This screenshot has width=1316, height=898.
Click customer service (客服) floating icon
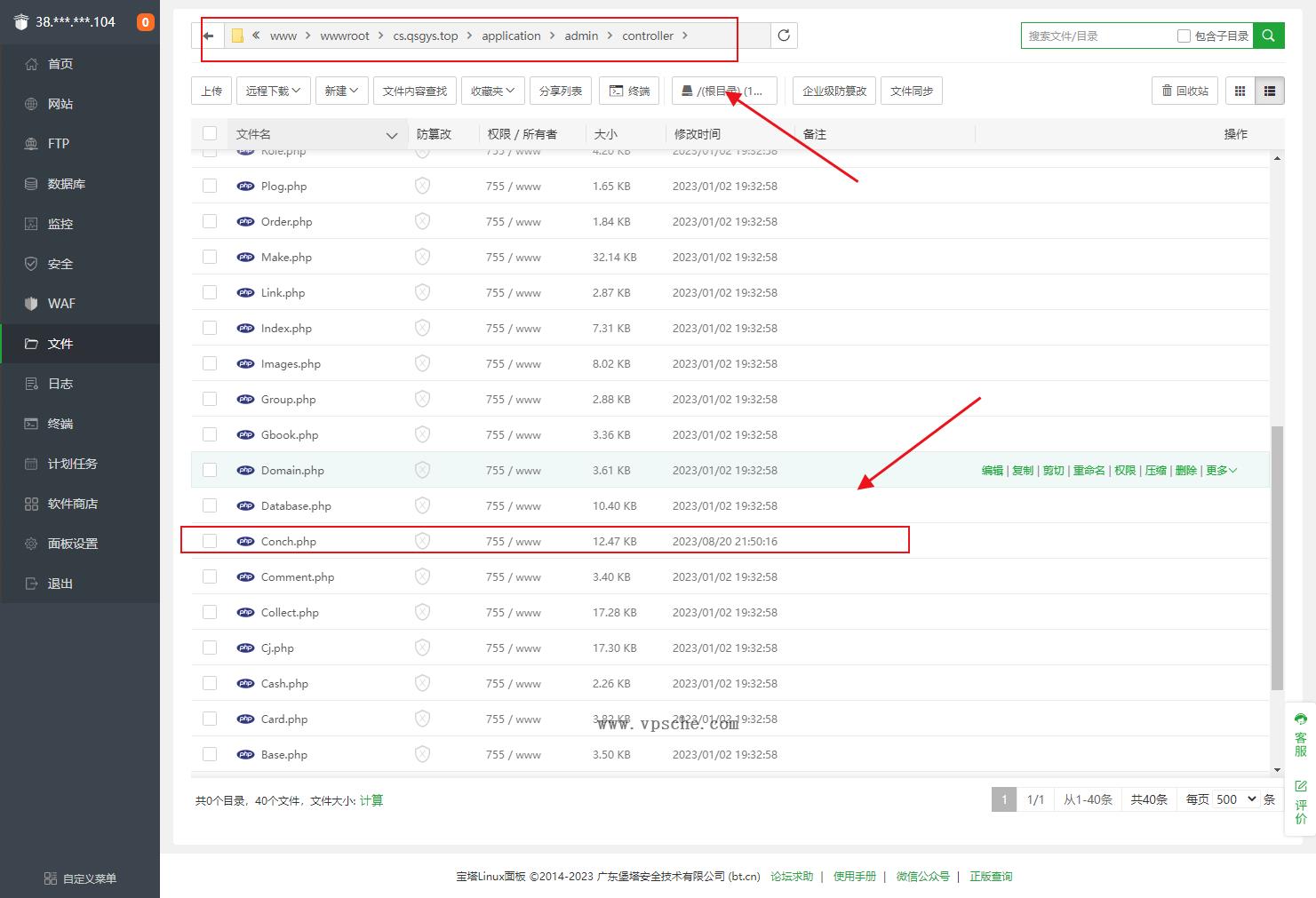click(x=1300, y=735)
